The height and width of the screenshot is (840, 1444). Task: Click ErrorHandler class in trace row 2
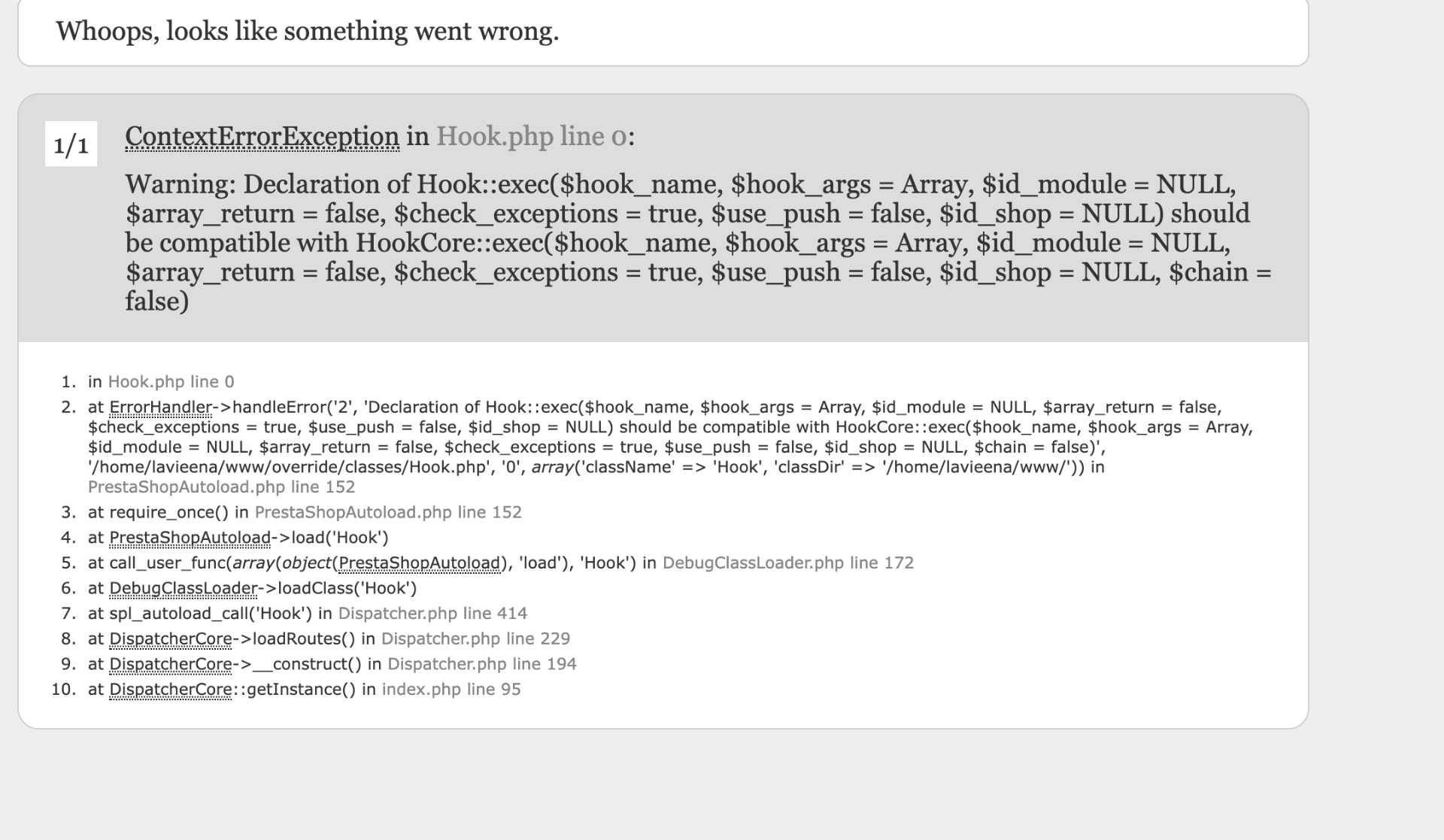(160, 407)
